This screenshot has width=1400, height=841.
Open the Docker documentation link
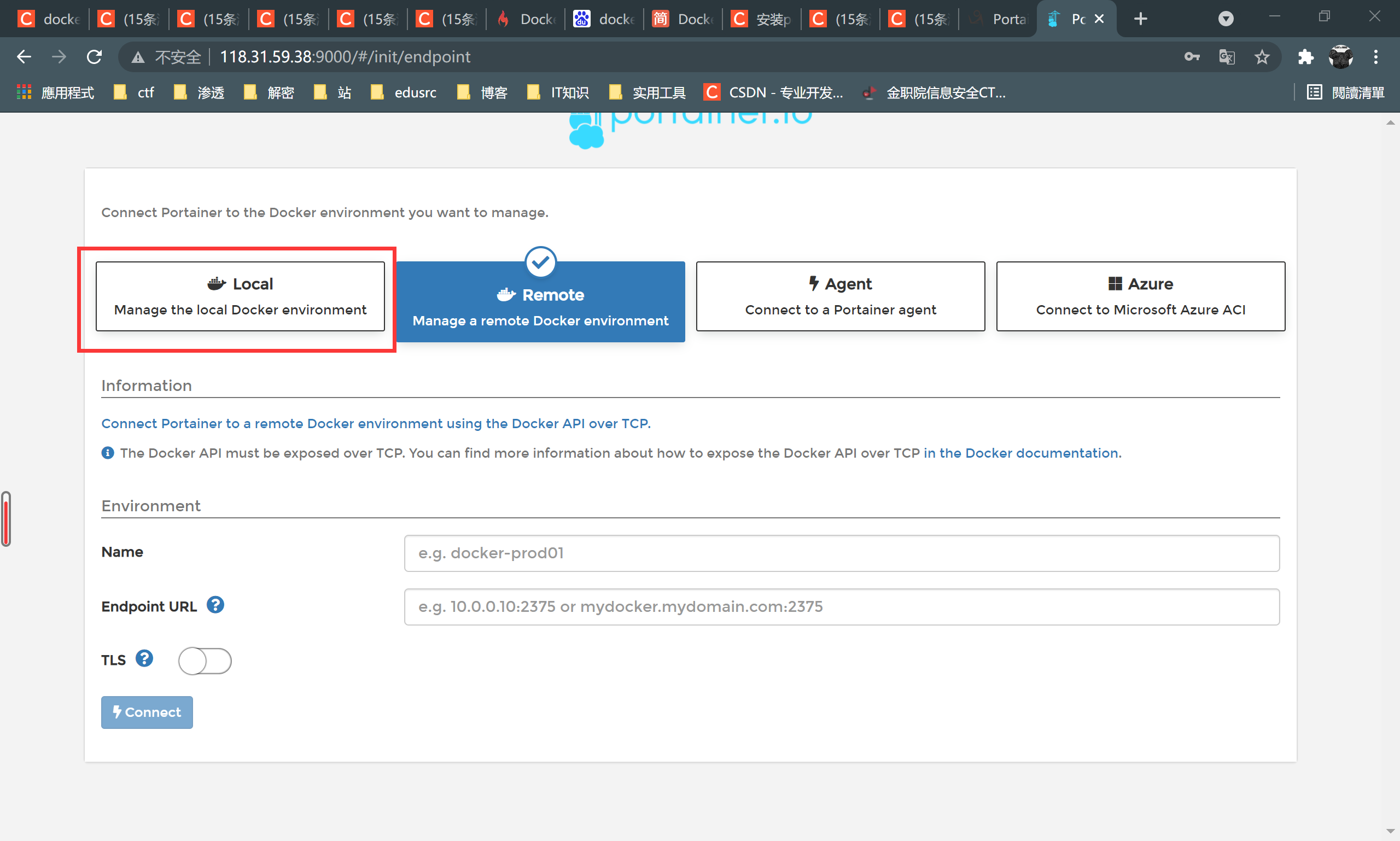pyautogui.click(x=1022, y=453)
